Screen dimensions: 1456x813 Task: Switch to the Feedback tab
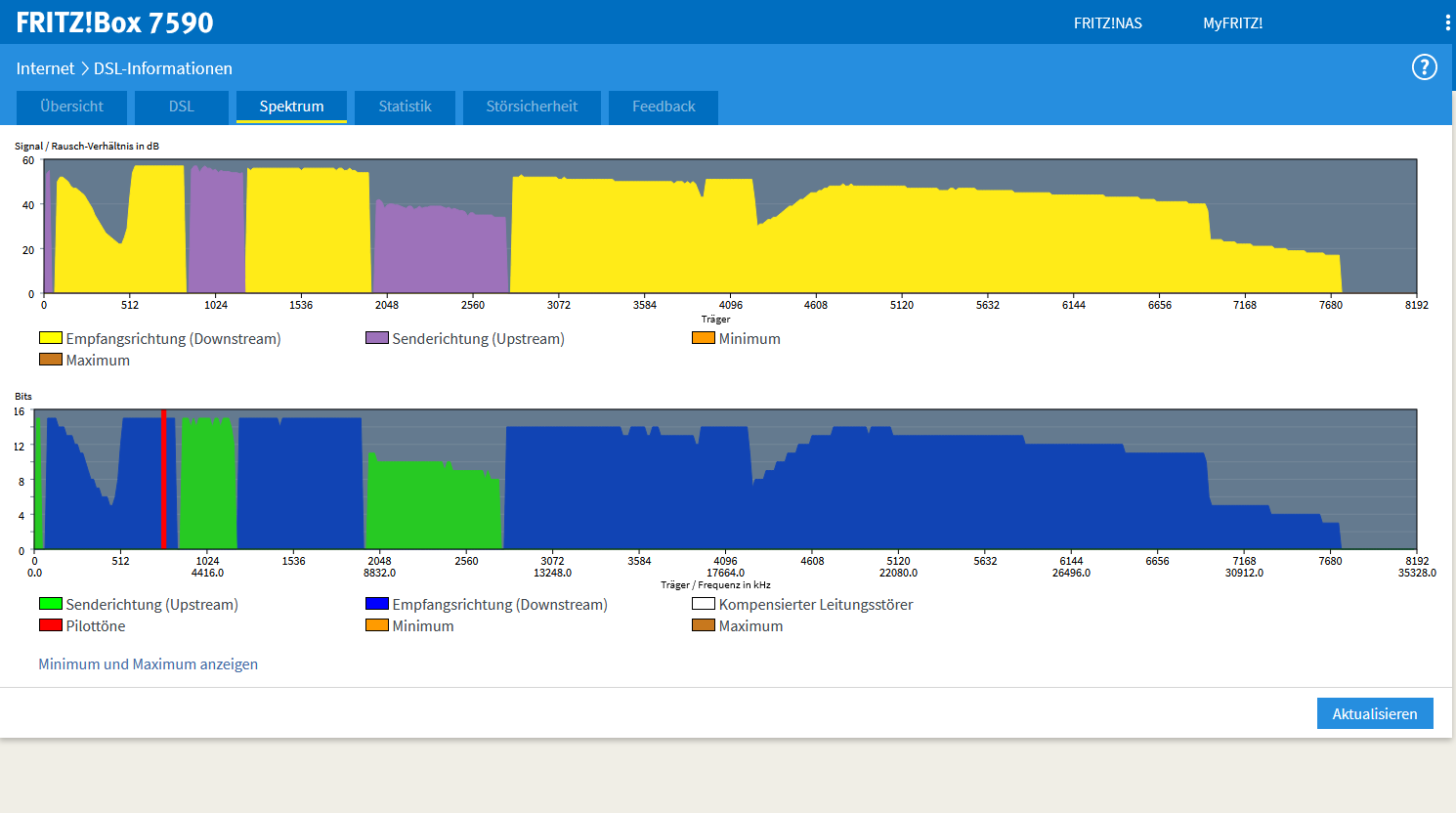tap(664, 107)
